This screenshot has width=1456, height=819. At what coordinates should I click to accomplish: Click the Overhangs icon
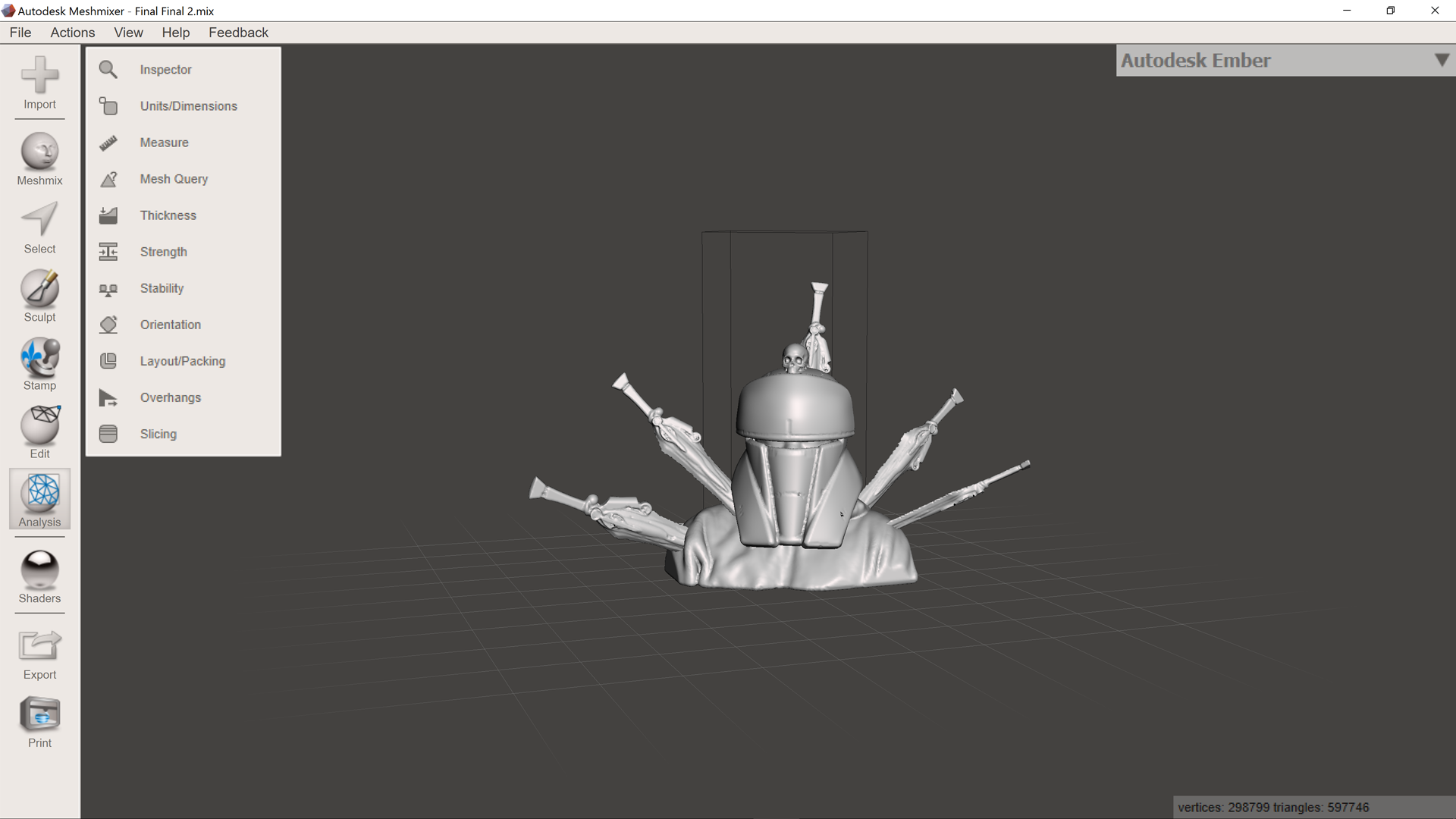108,397
